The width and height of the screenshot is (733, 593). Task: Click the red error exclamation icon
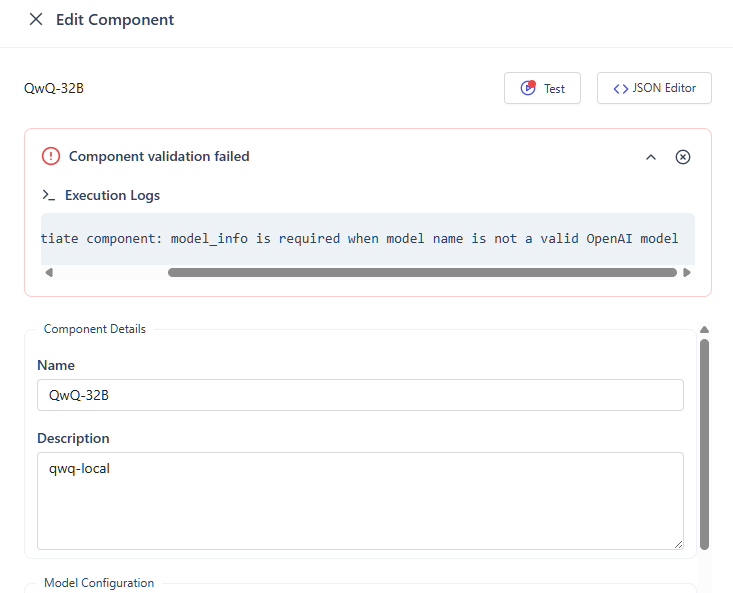pyautogui.click(x=51, y=156)
